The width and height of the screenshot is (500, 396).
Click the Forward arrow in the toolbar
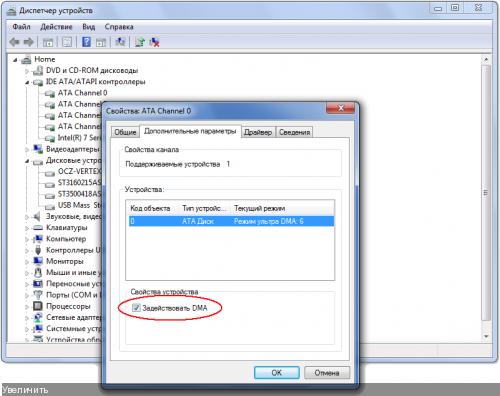29,42
